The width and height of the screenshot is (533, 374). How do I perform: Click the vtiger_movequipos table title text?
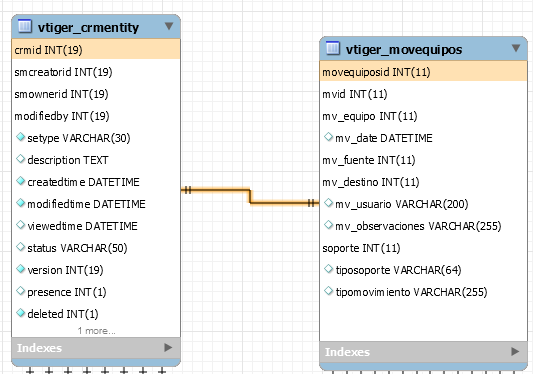pyautogui.click(x=404, y=50)
